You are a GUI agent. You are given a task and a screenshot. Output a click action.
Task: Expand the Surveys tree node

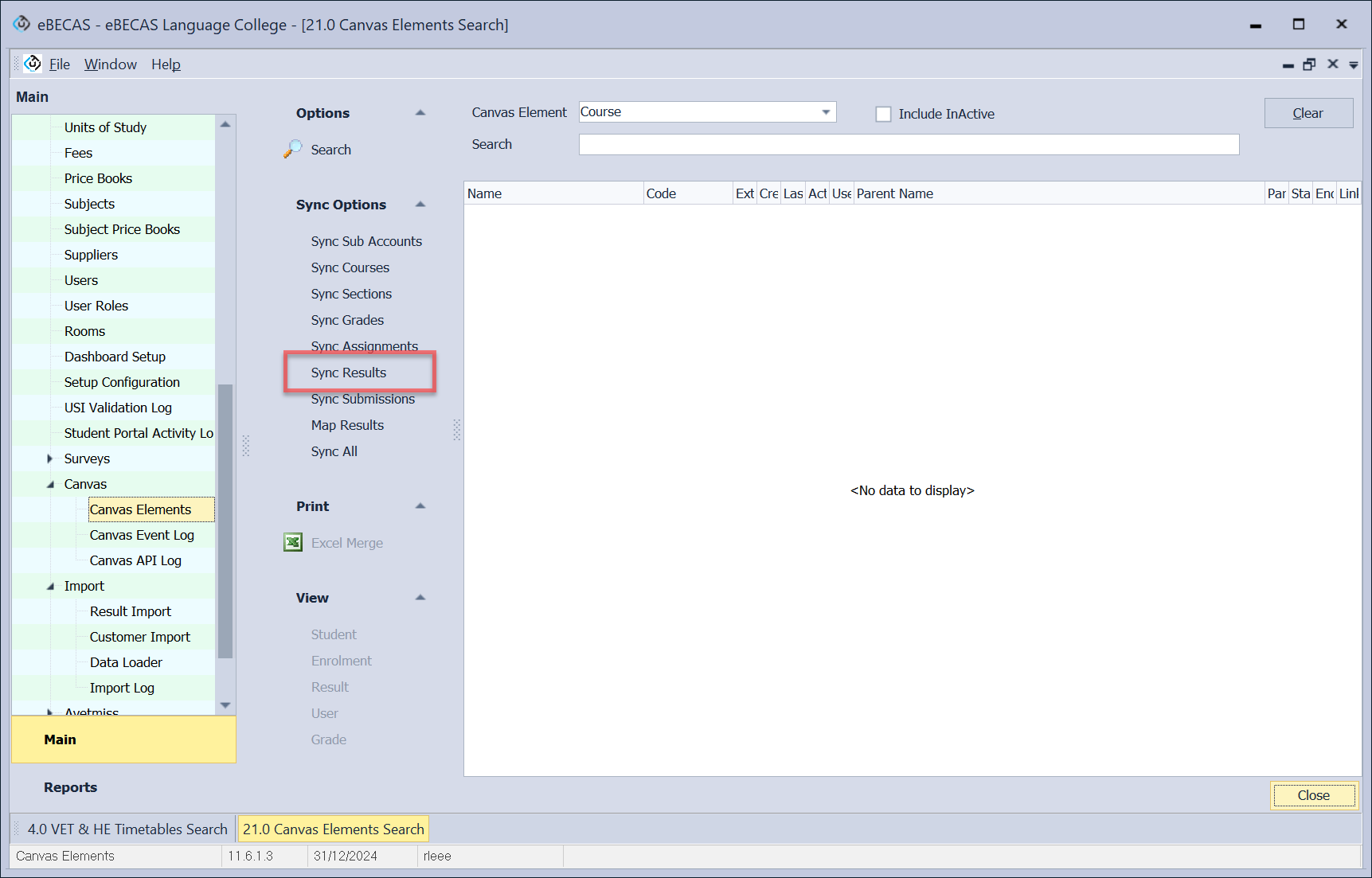(49, 459)
